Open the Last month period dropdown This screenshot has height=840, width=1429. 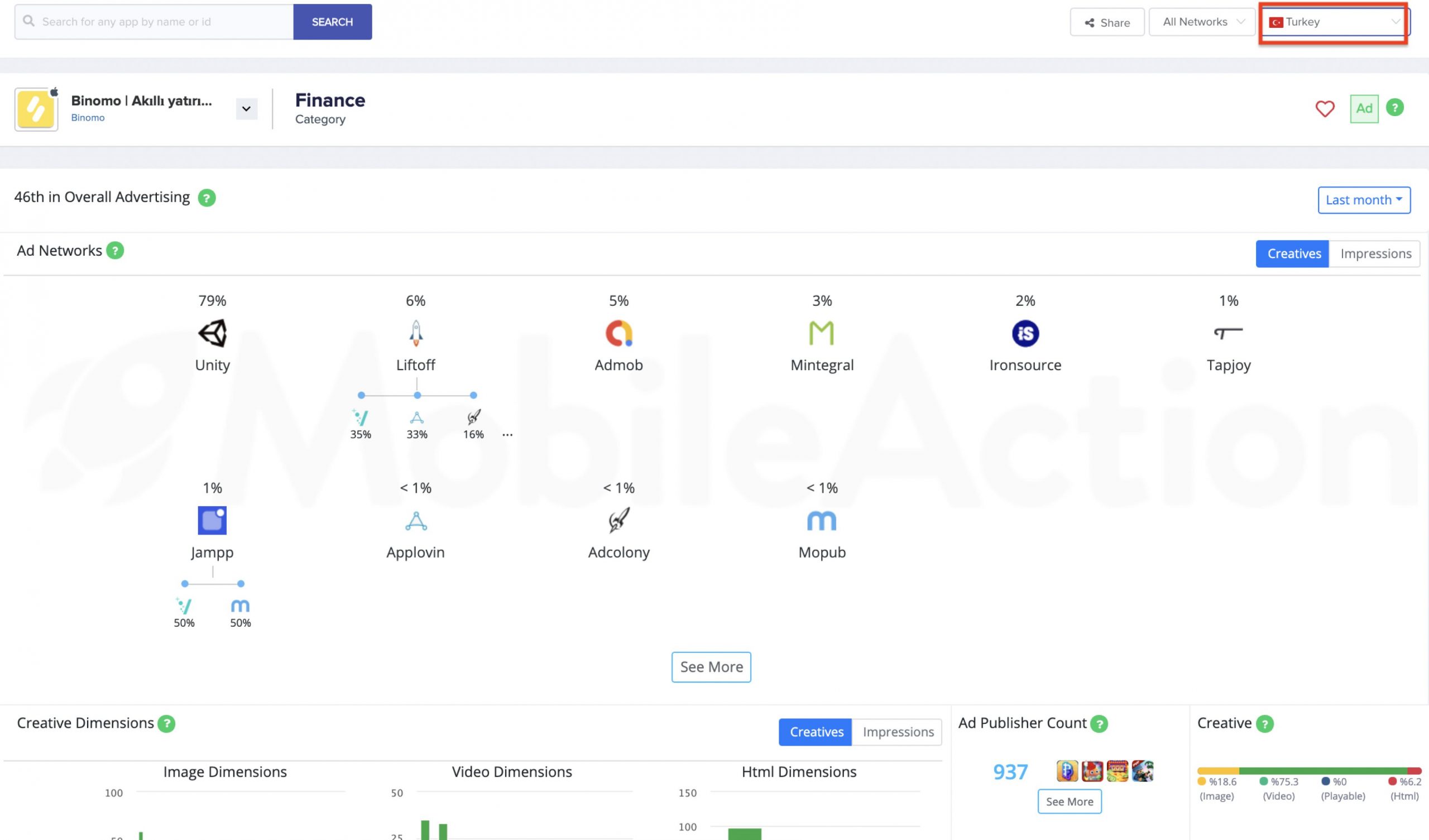pos(1364,200)
